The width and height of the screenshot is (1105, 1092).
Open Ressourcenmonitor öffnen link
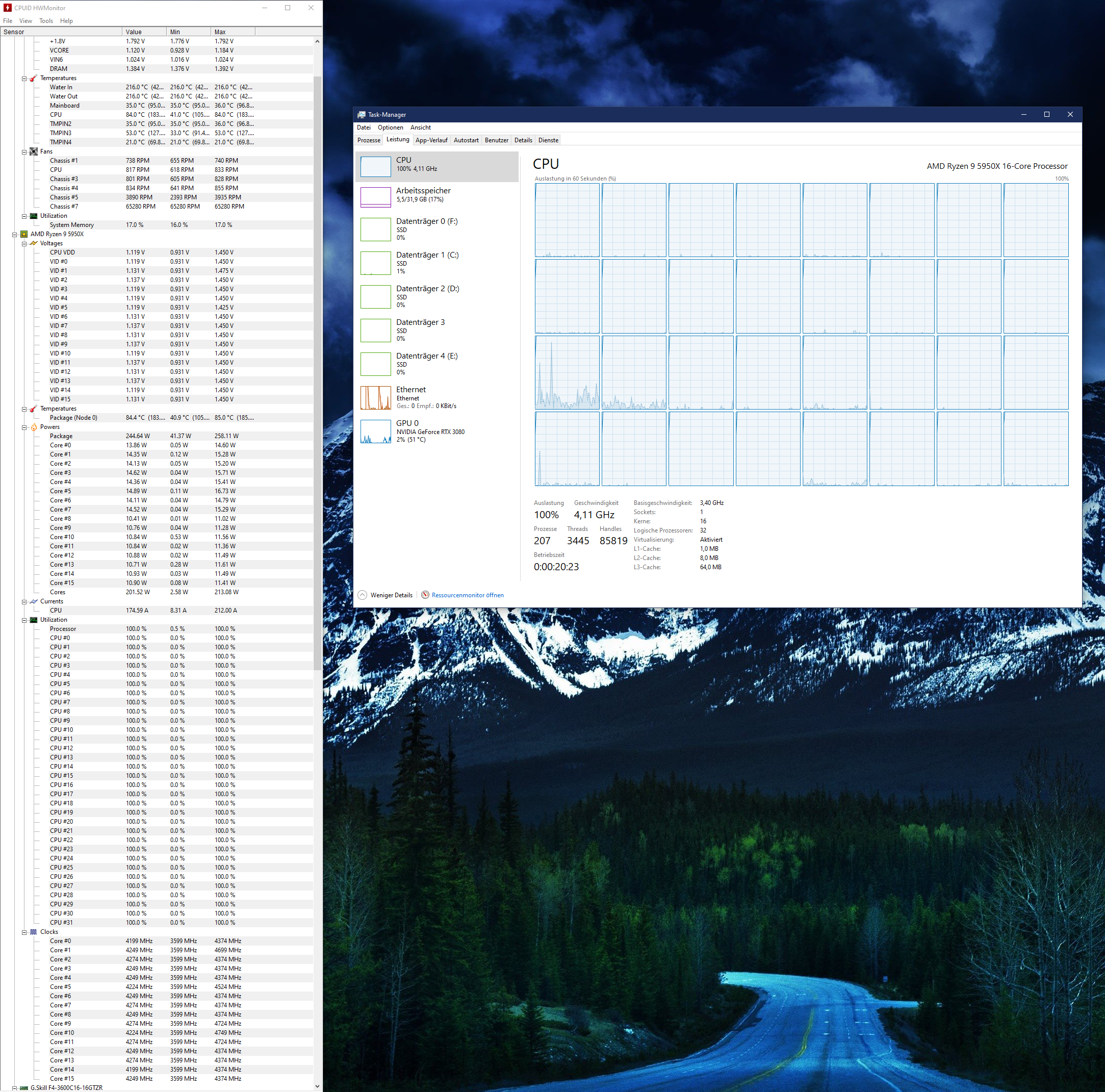467,595
